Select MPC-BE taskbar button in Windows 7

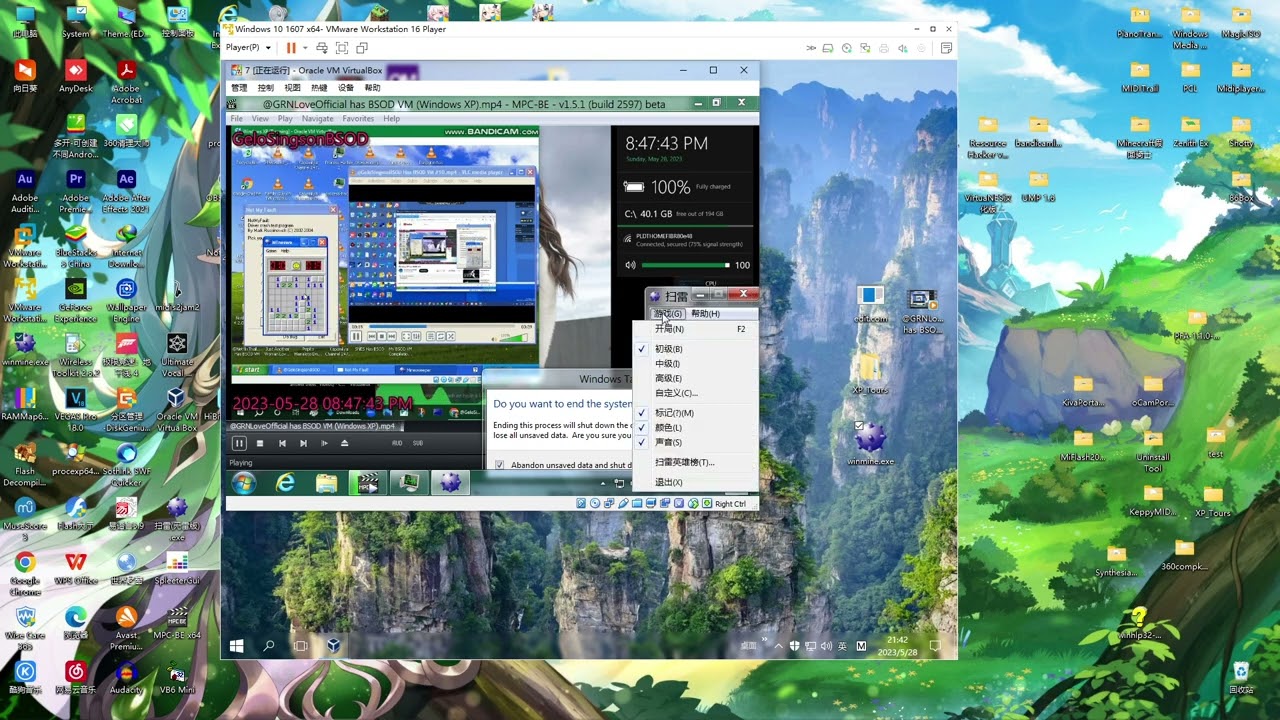[368, 483]
